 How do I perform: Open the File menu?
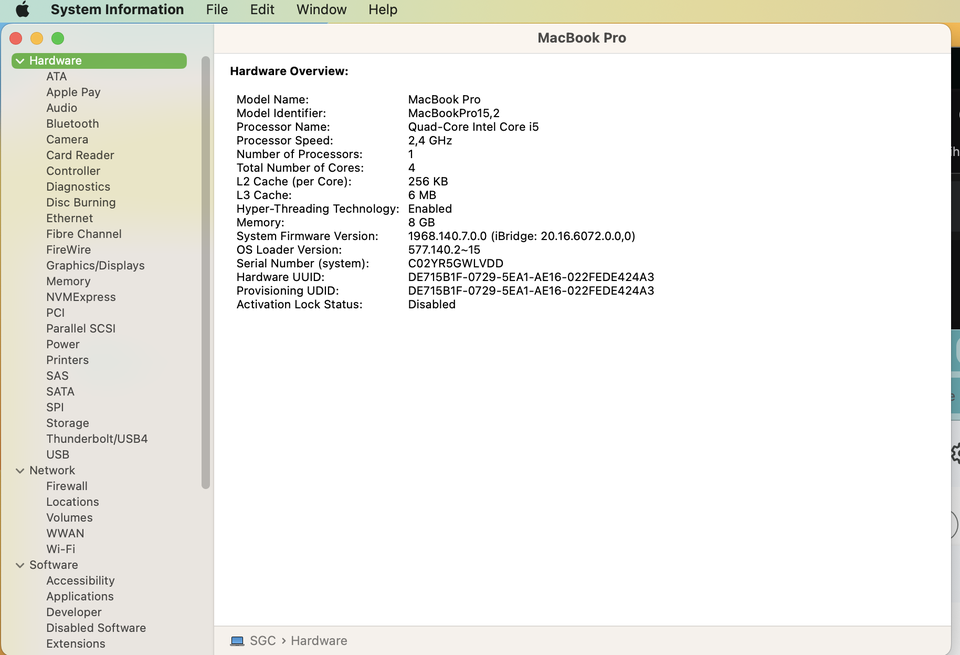[x=217, y=9]
